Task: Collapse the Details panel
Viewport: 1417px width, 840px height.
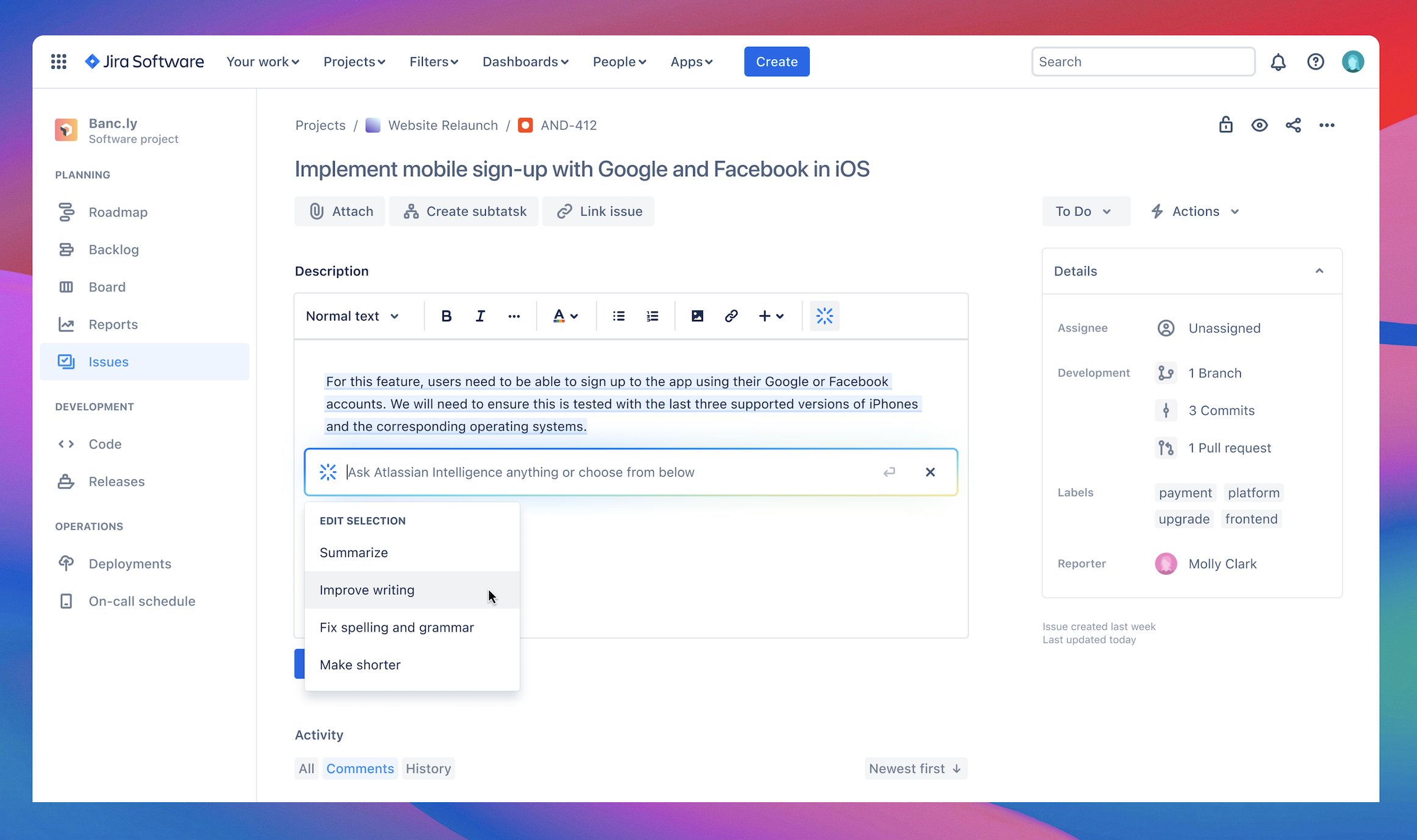Action: pyautogui.click(x=1319, y=271)
